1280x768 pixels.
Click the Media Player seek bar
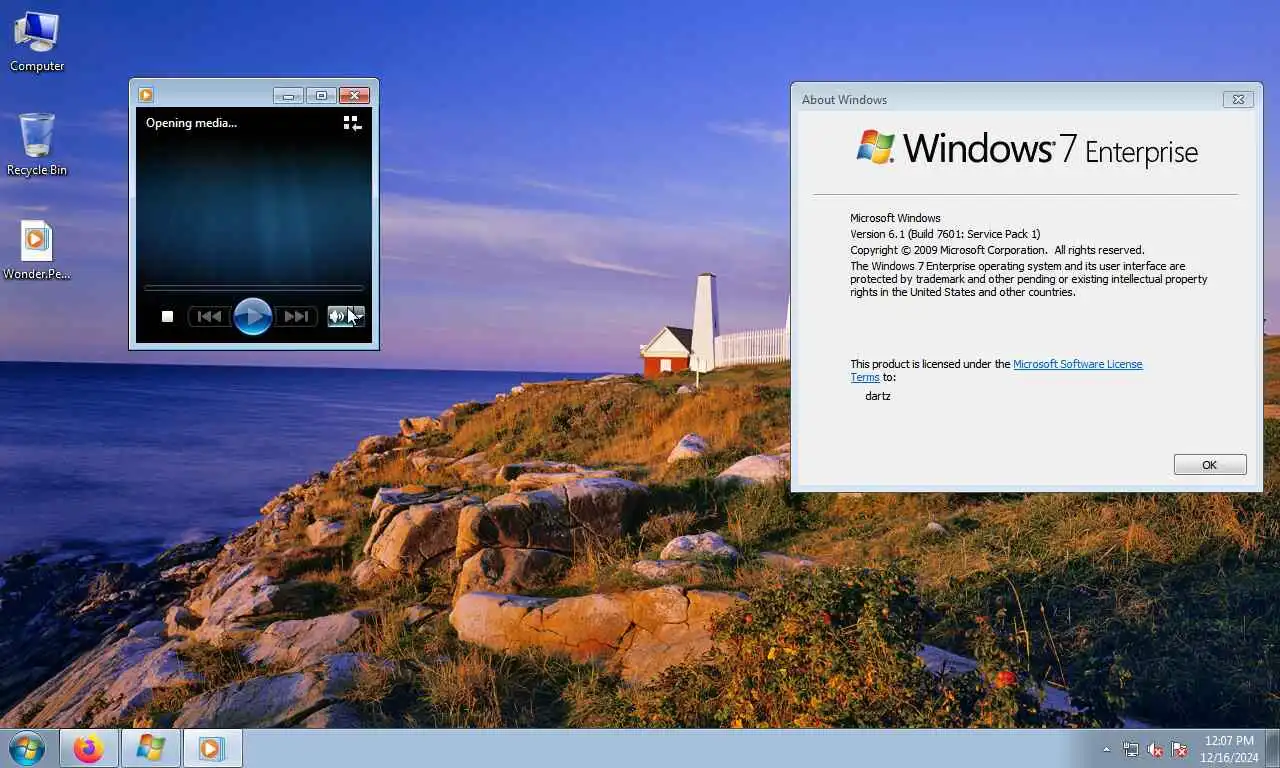pos(254,288)
